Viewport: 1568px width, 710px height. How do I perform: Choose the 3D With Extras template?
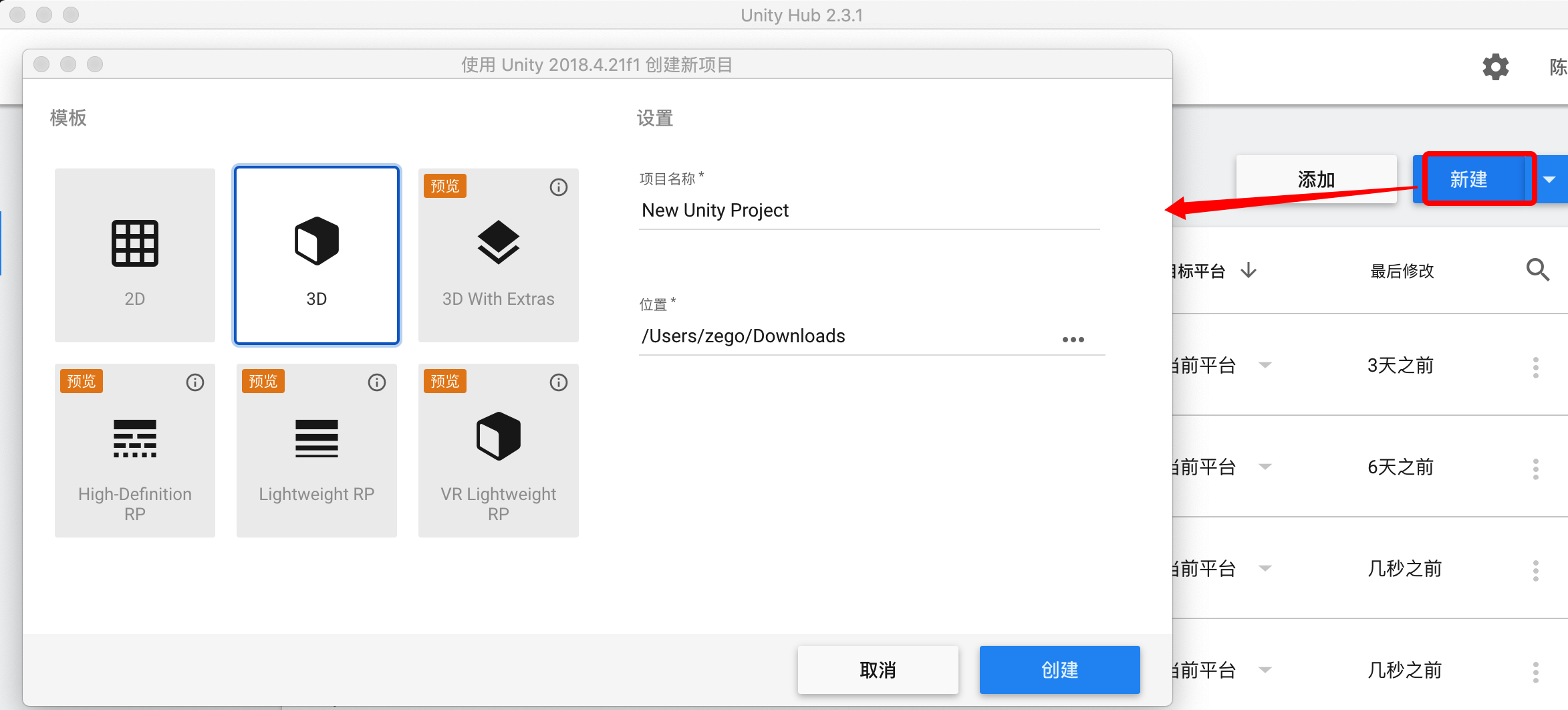tap(498, 255)
